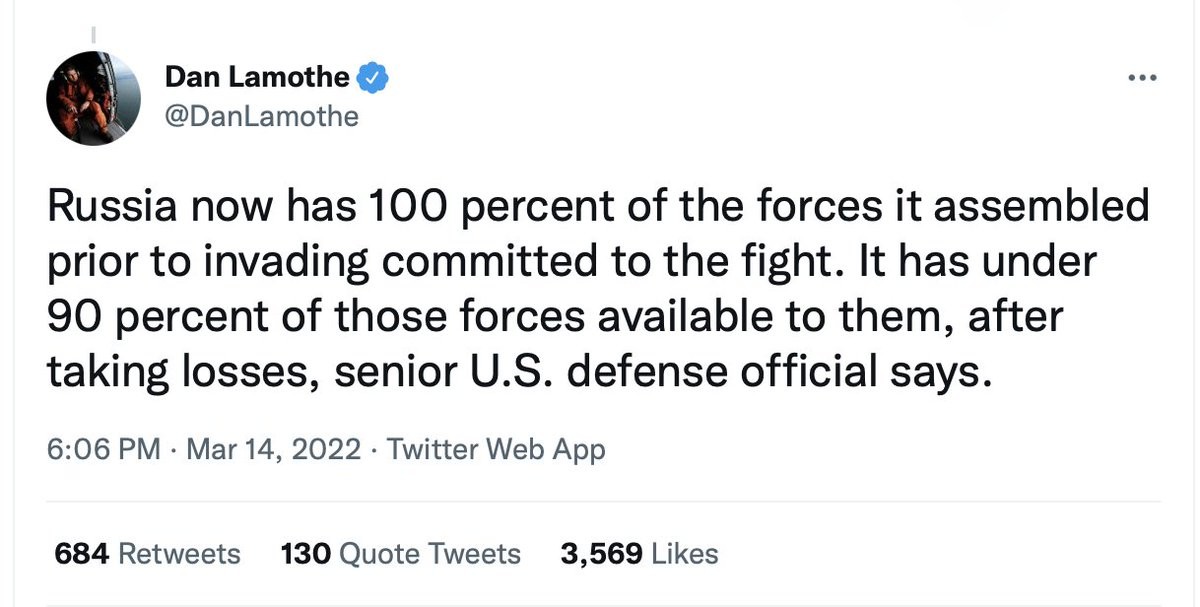Show the Quote Tweets label

(x=430, y=553)
